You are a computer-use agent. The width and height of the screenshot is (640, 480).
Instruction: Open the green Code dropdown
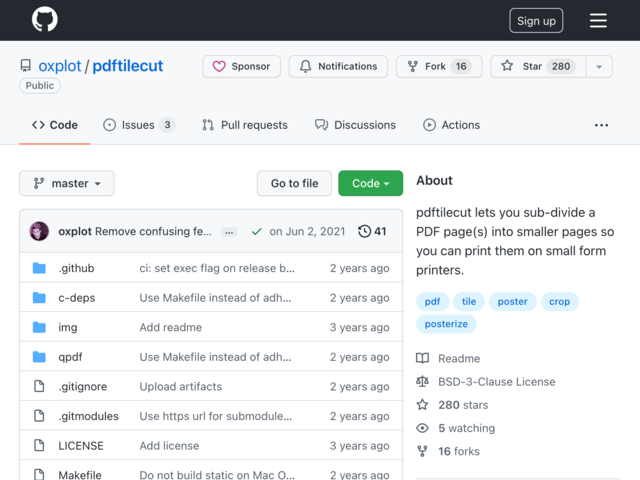371,183
